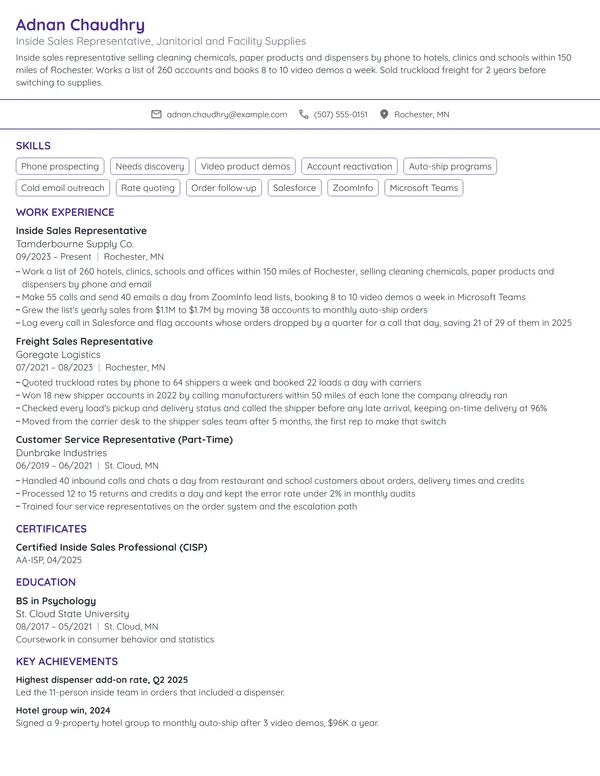Select the Cold email outreach skill tag

[62, 188]
